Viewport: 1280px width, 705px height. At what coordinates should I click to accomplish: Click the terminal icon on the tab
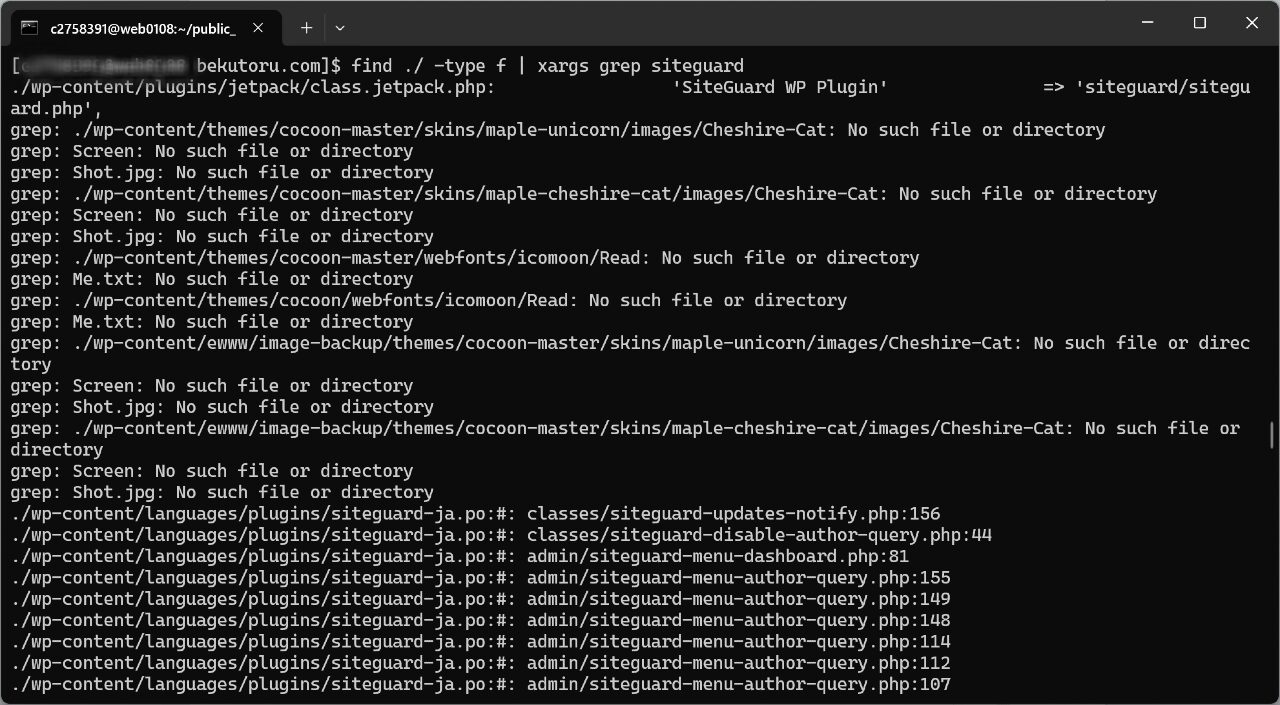pos(30,28)
